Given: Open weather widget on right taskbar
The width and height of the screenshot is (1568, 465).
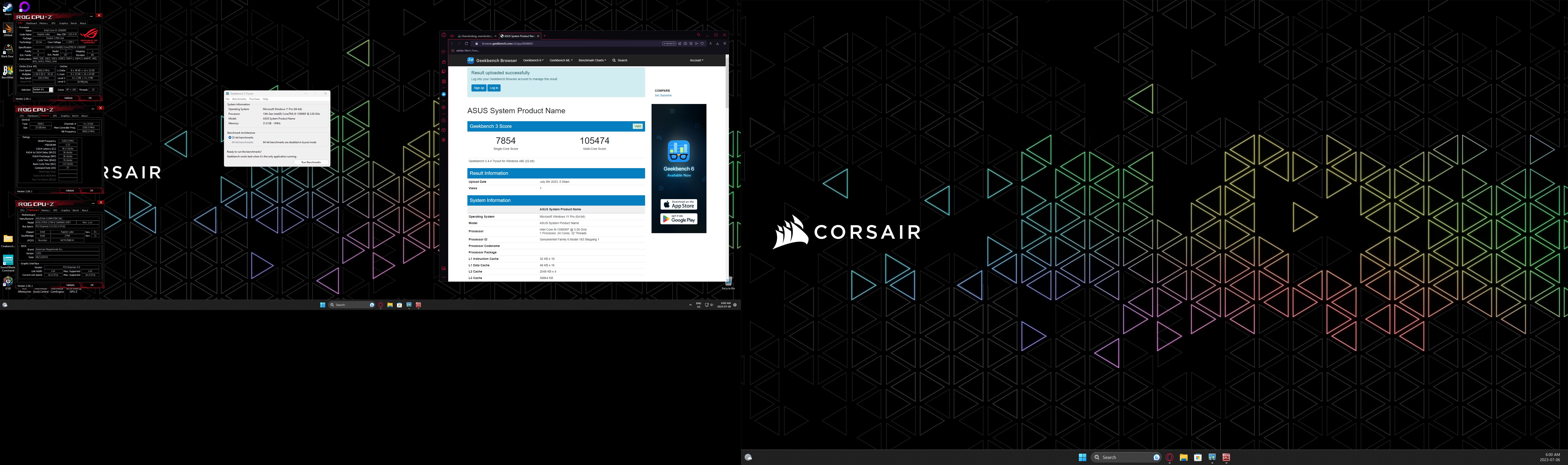Looking at the screenshot, I should click(x=748, y=457).
